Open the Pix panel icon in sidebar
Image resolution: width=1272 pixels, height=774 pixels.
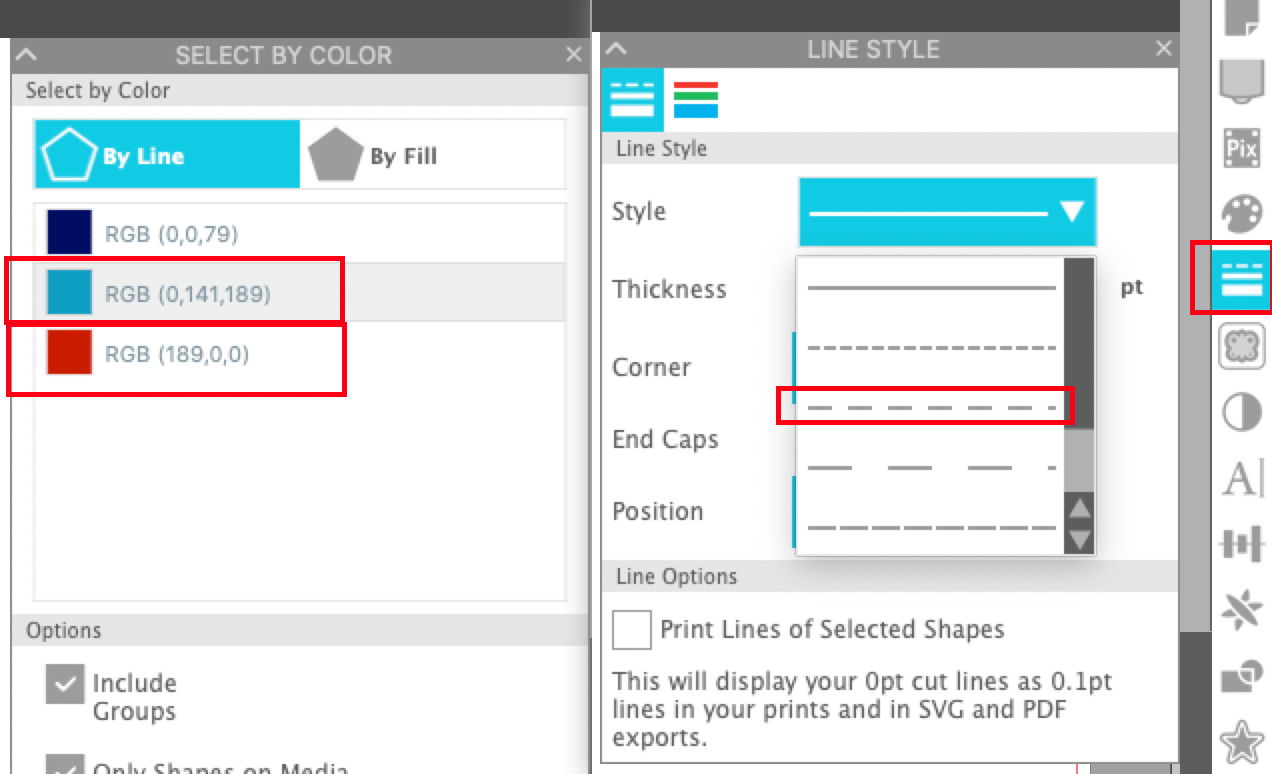coord(1241,149)
